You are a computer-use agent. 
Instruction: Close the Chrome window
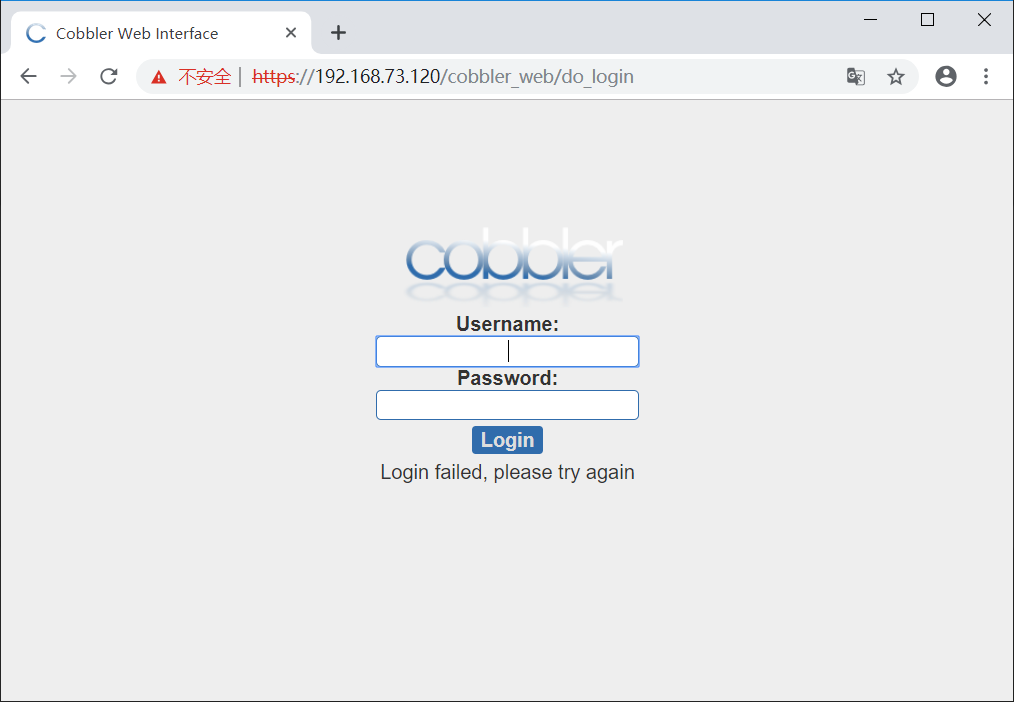click(x=984, y=19)
